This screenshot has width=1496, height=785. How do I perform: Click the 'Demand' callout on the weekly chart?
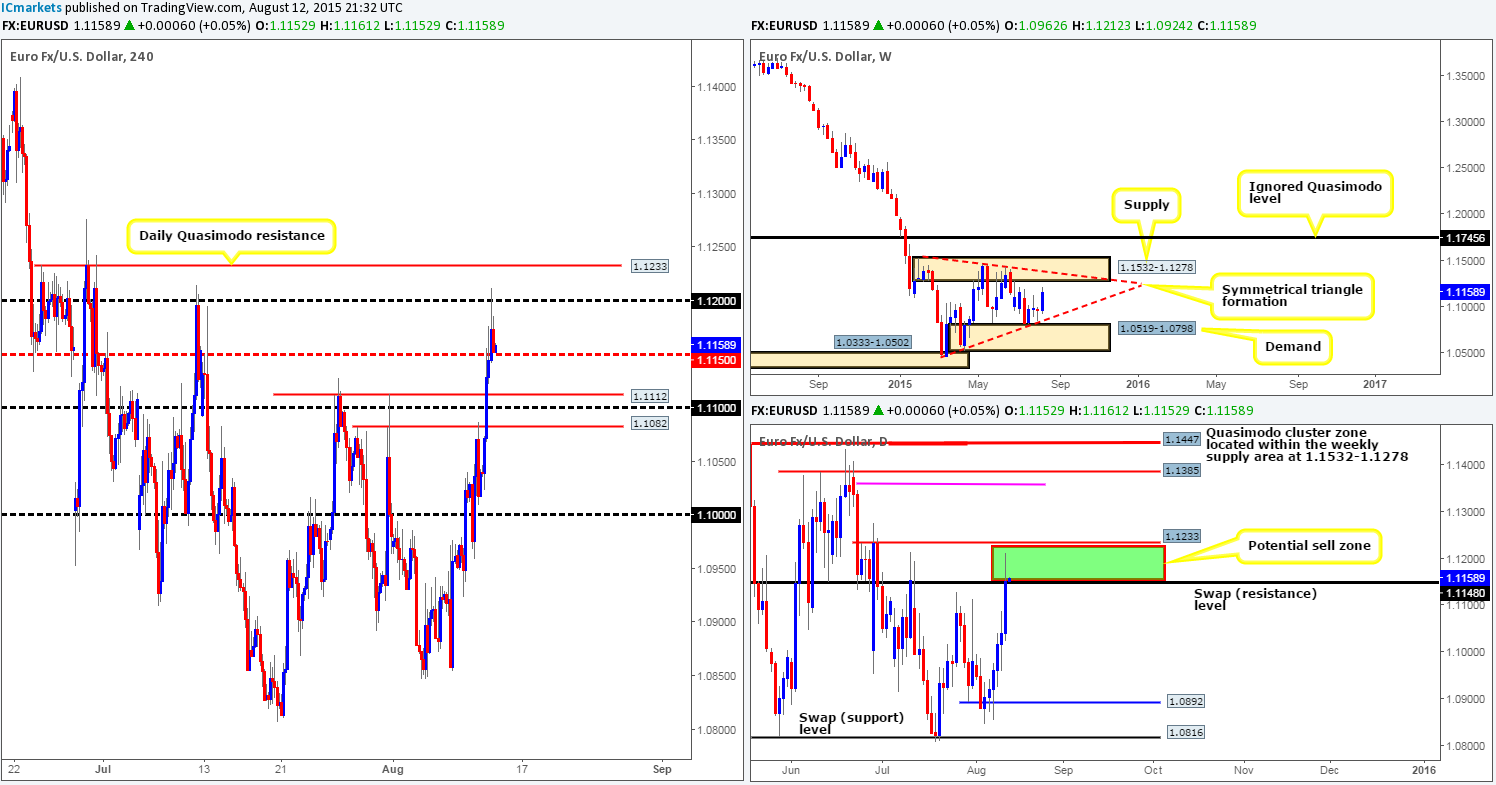point(1293,346)
